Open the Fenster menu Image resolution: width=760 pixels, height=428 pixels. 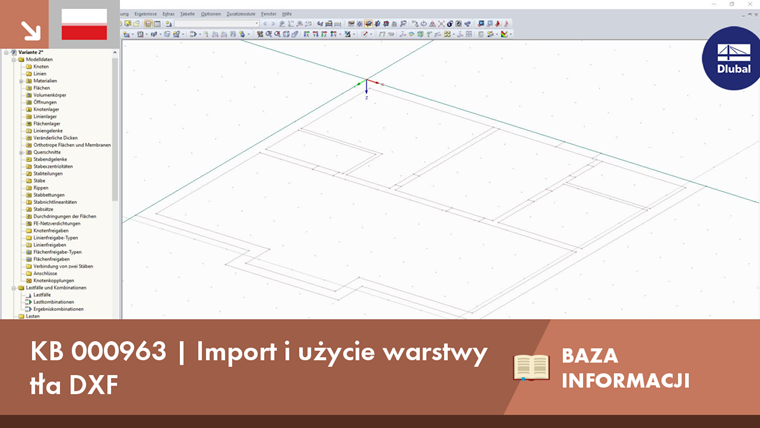269,14
